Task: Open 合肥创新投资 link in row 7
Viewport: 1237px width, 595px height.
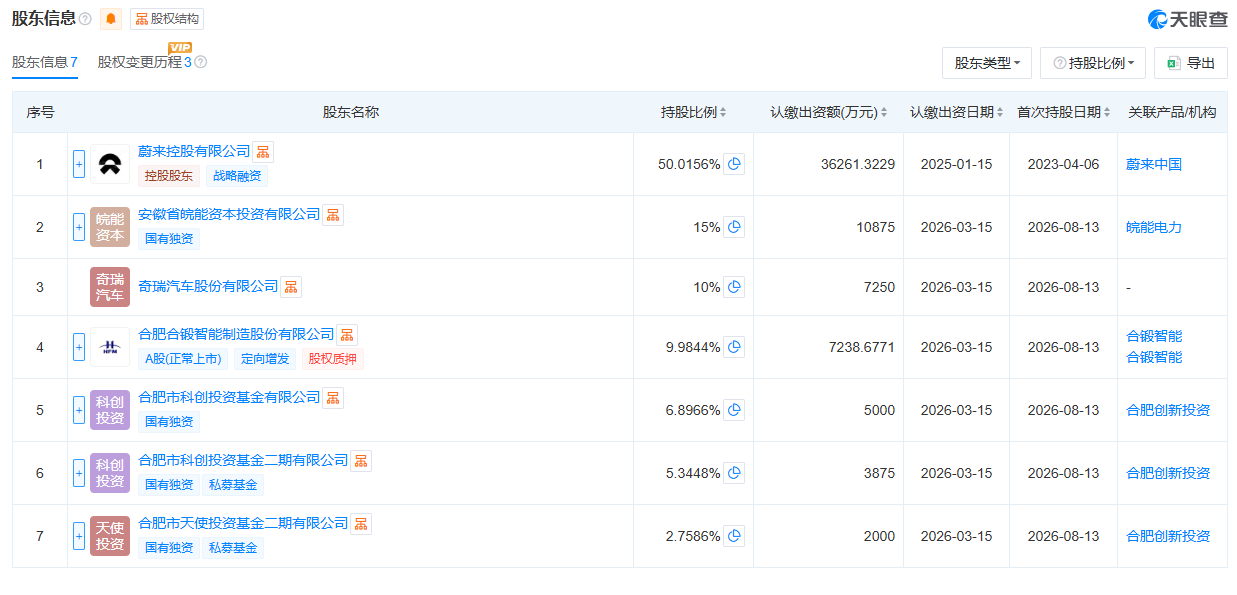Action: (x=1168, y=536)
